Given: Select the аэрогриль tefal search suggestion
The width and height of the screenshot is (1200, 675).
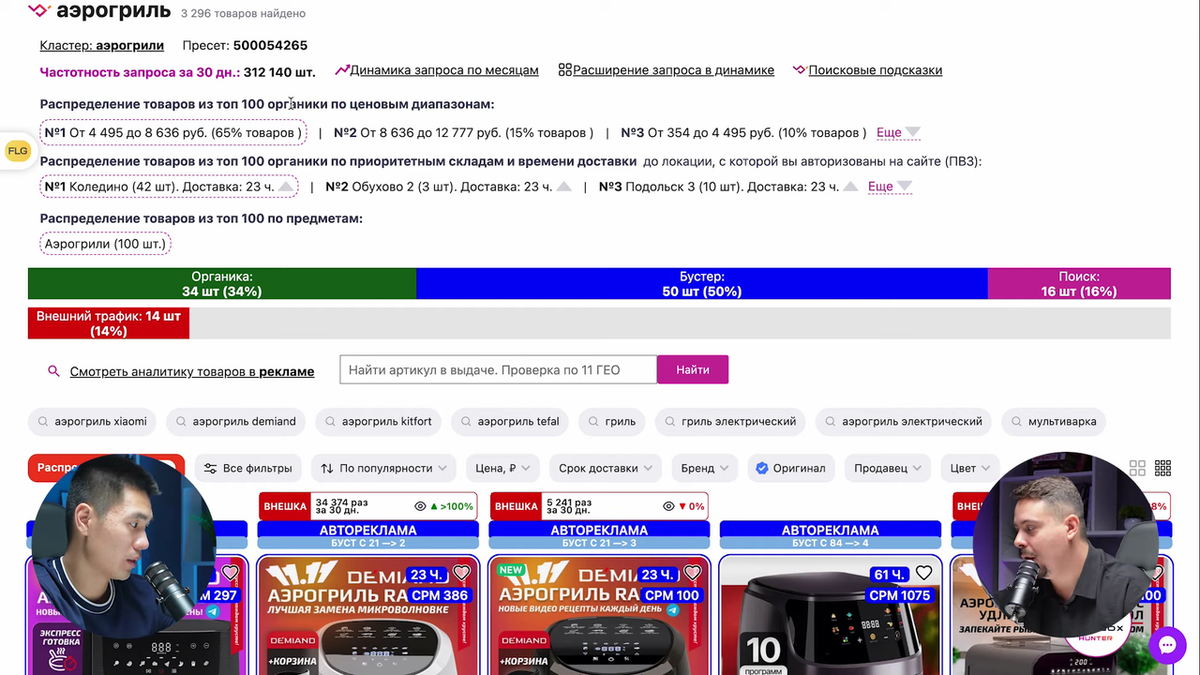Looking at the screenshot, I should 510,421.
